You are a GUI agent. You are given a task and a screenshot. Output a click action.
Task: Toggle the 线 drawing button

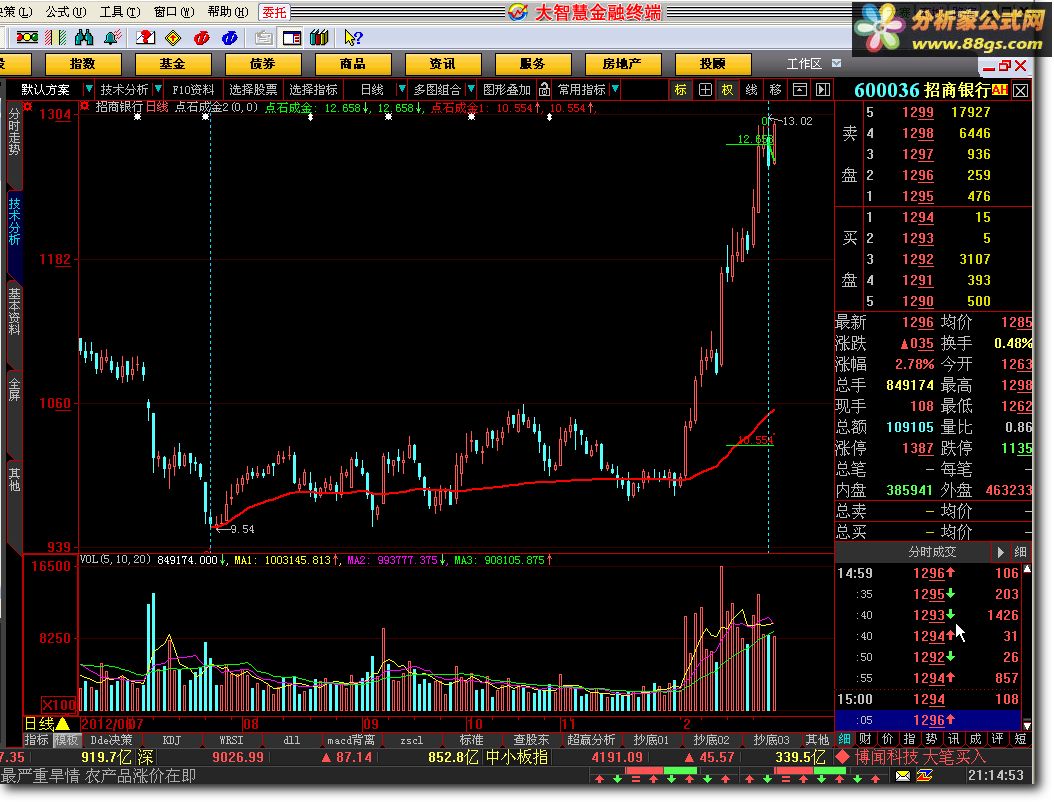point(752,89)
